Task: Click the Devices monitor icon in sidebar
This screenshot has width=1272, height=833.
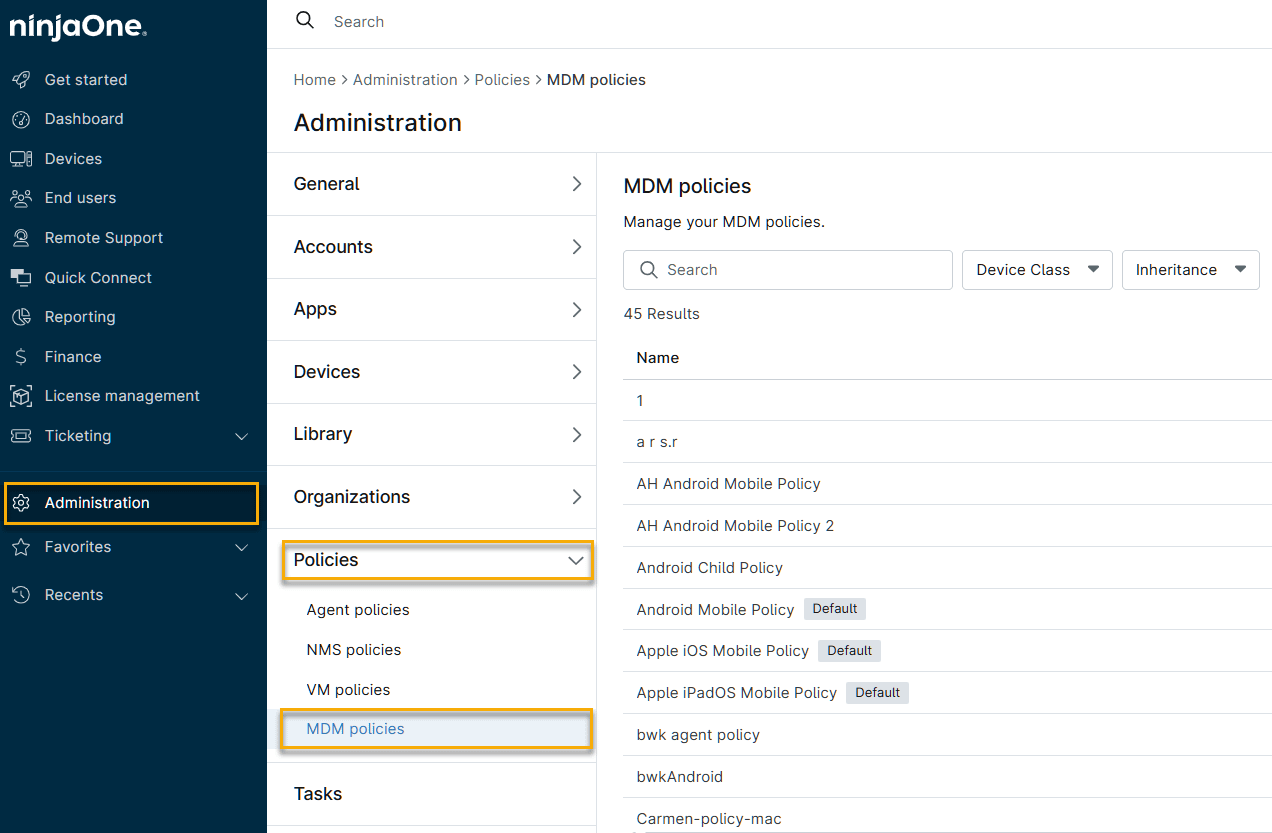Action: 21,159
